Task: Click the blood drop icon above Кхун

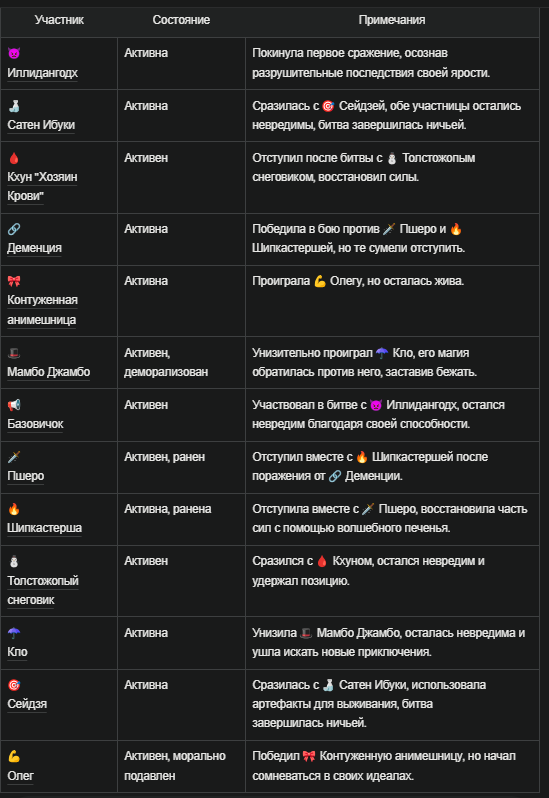Action: point(14,158)
